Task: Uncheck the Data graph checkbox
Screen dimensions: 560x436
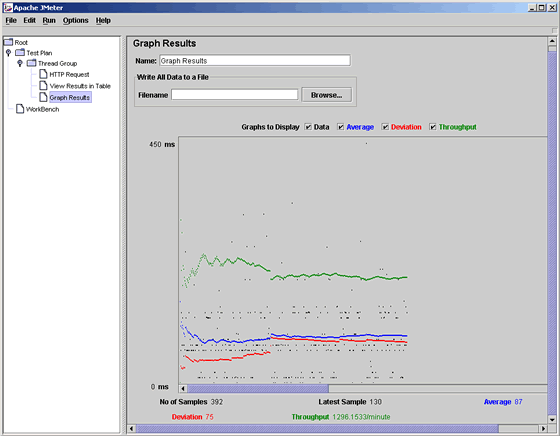Action: coord(308,127)
